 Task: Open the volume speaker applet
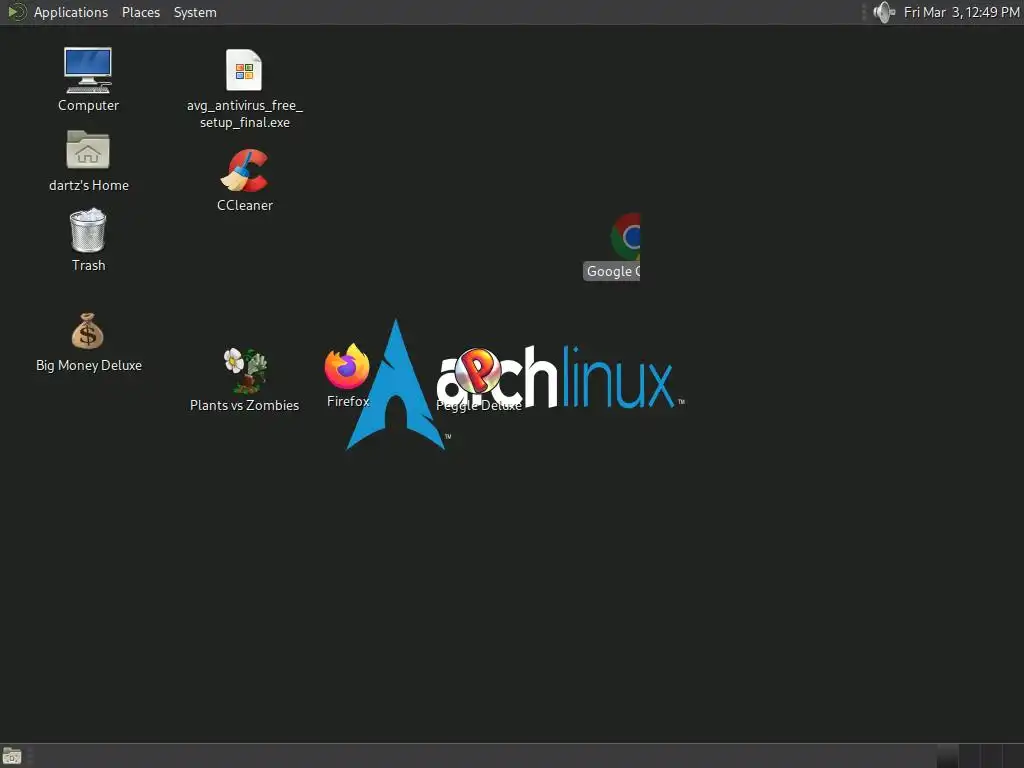tap(884, 12)
